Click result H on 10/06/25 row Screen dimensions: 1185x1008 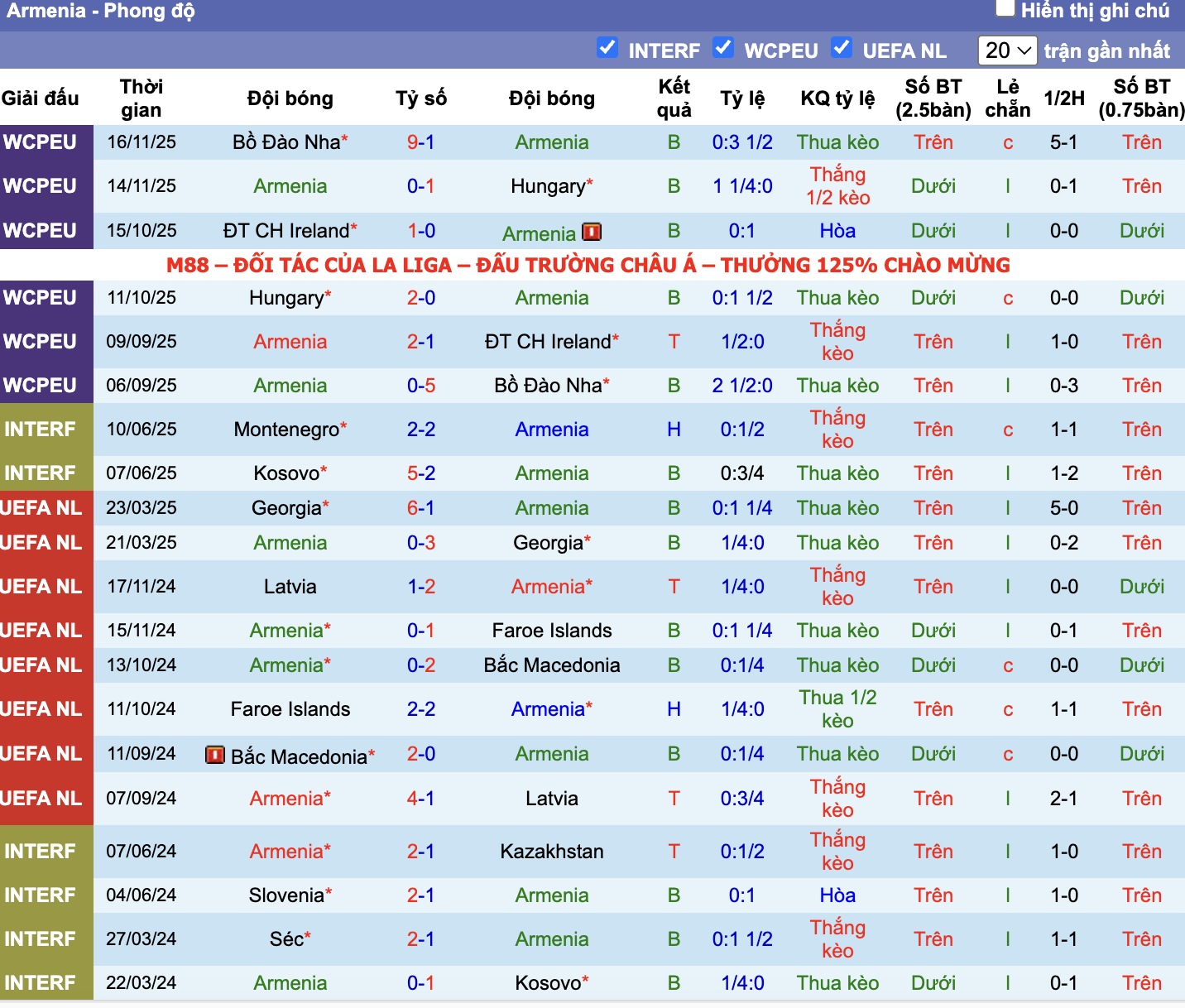[674, 430]
